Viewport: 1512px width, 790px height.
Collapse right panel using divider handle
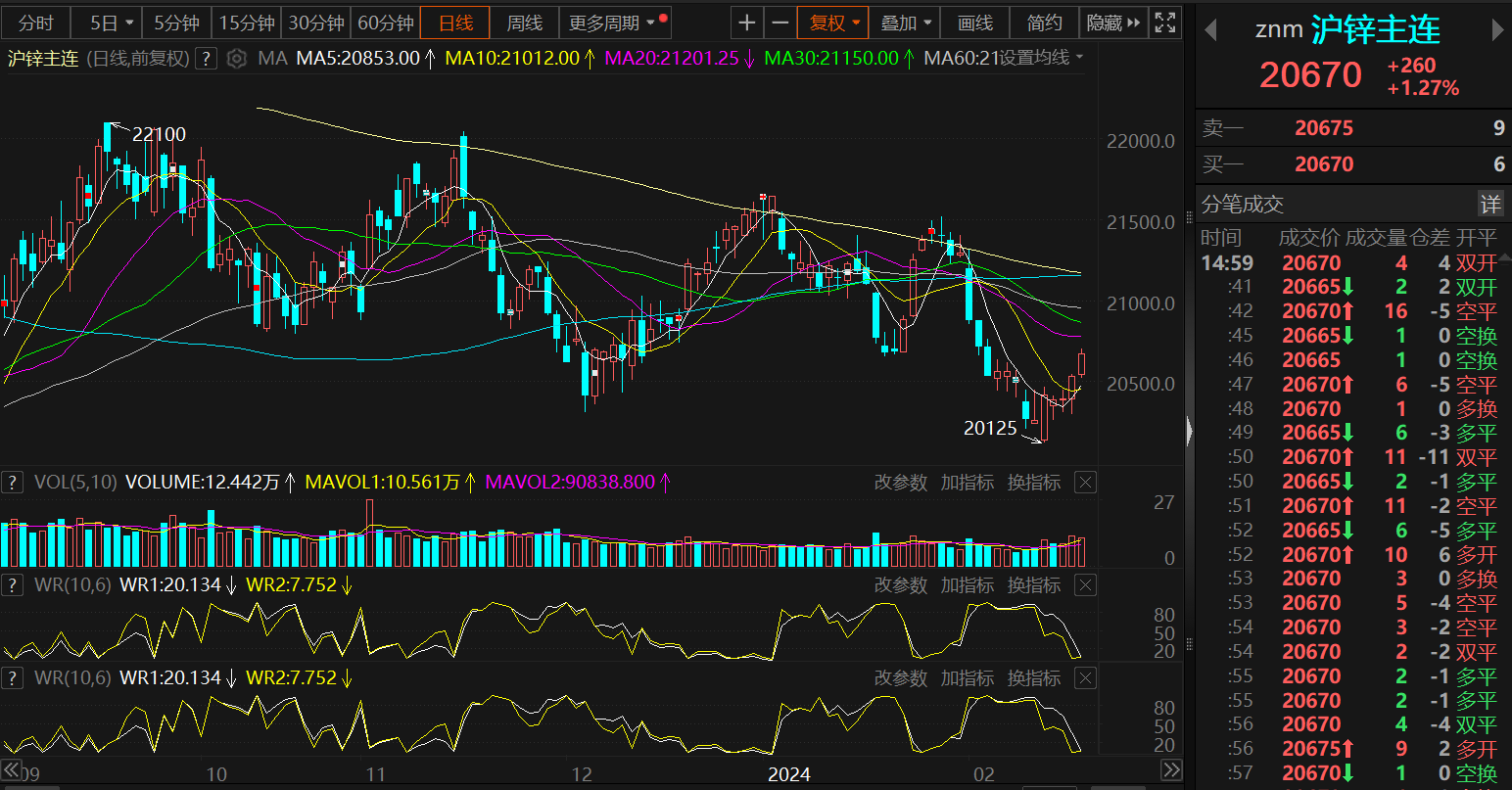point(1190,431)
